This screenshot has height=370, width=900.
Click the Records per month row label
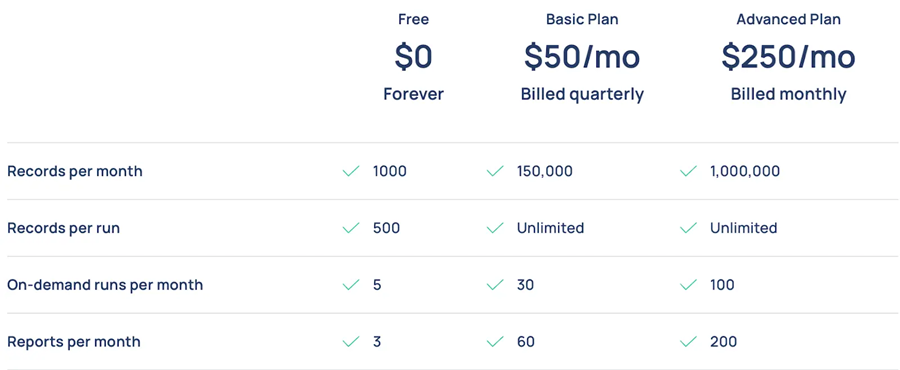pyautogui.click(x=75, y=171)
